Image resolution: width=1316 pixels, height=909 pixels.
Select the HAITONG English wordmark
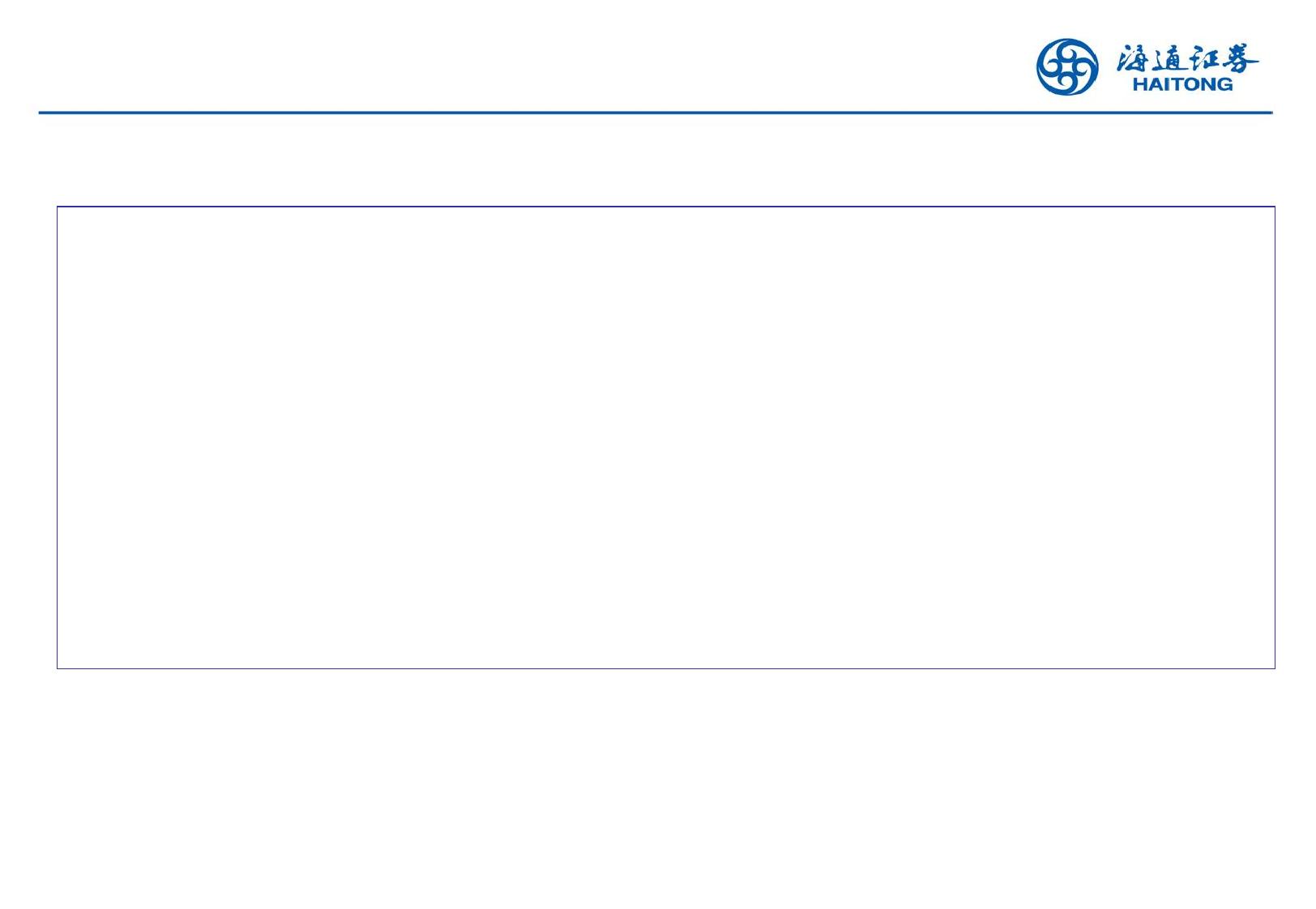pos(1182,83)
